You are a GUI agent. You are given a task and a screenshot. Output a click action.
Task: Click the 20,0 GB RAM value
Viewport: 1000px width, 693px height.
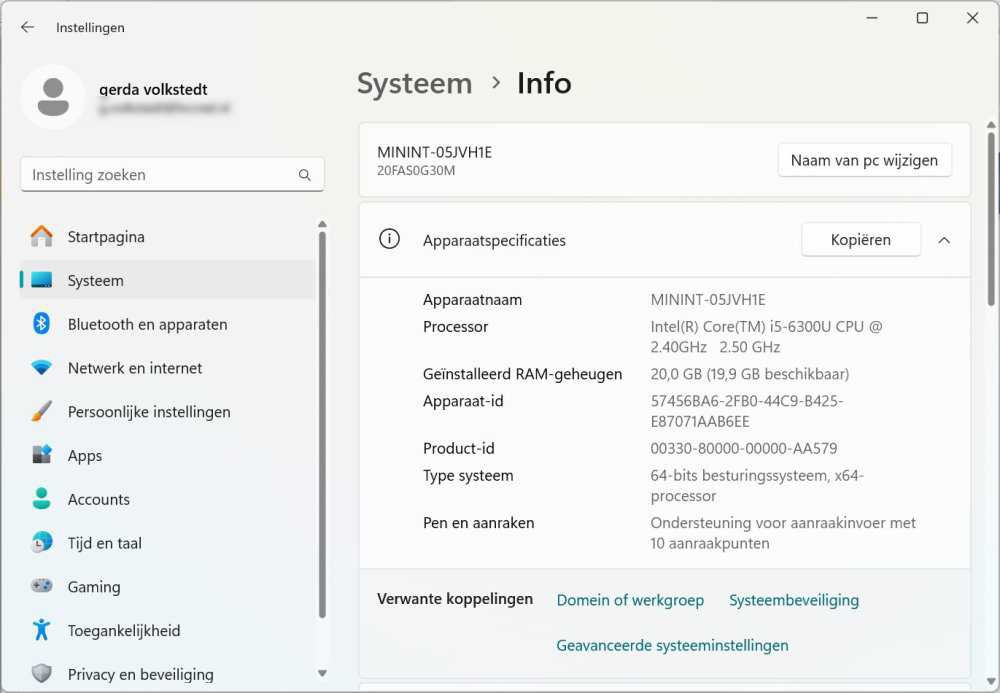(749, 374)
